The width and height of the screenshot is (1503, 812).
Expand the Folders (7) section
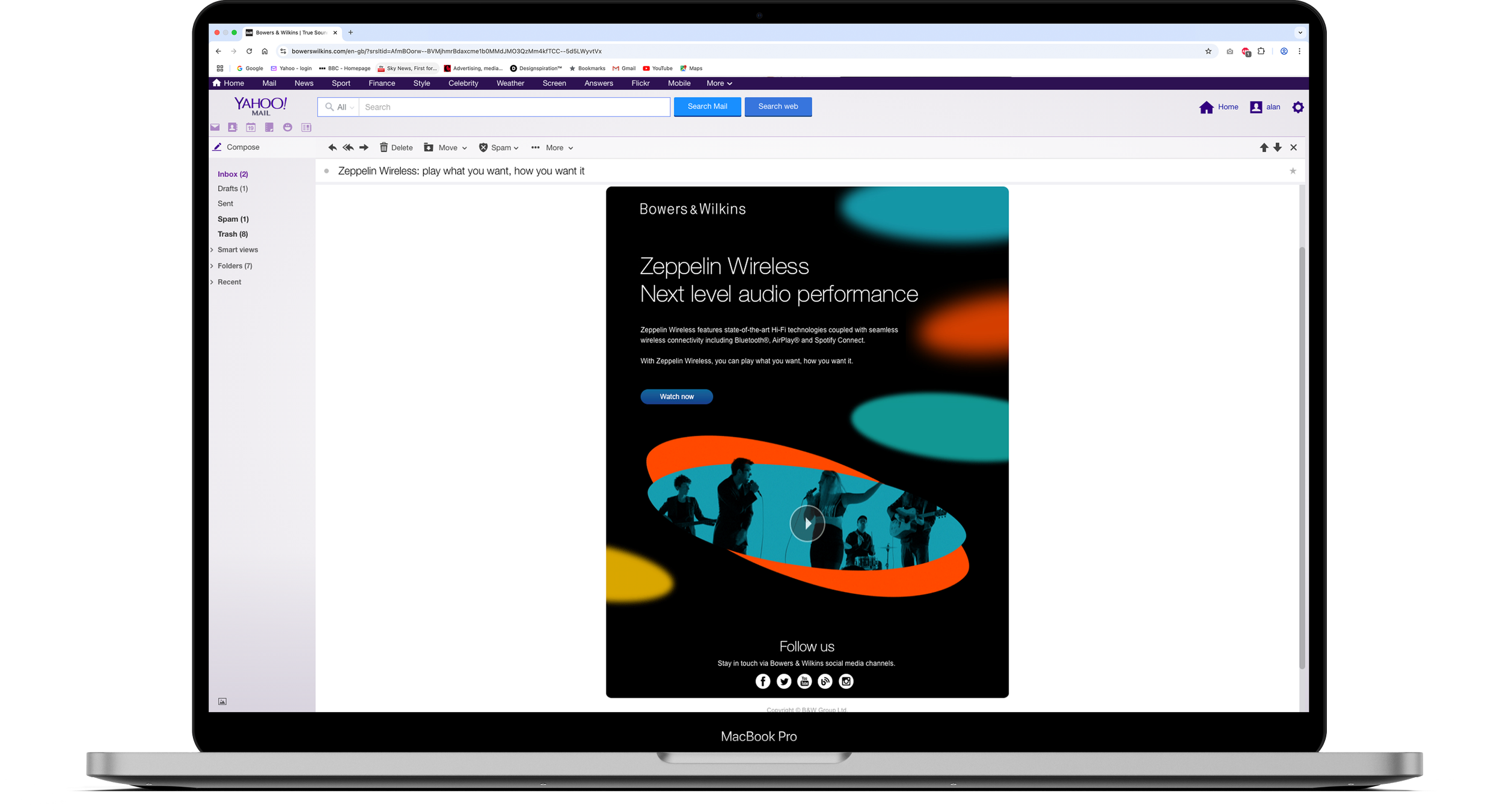click(x=234, y=266)
